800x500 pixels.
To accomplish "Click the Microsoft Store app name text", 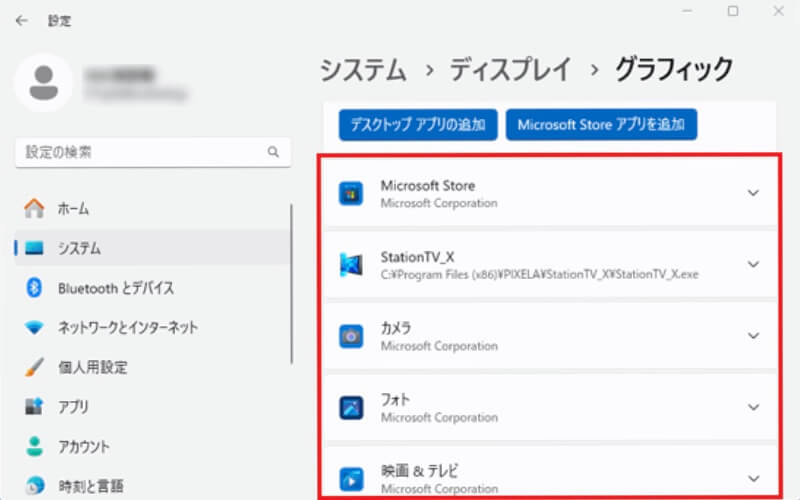I will tap(428, 186).
